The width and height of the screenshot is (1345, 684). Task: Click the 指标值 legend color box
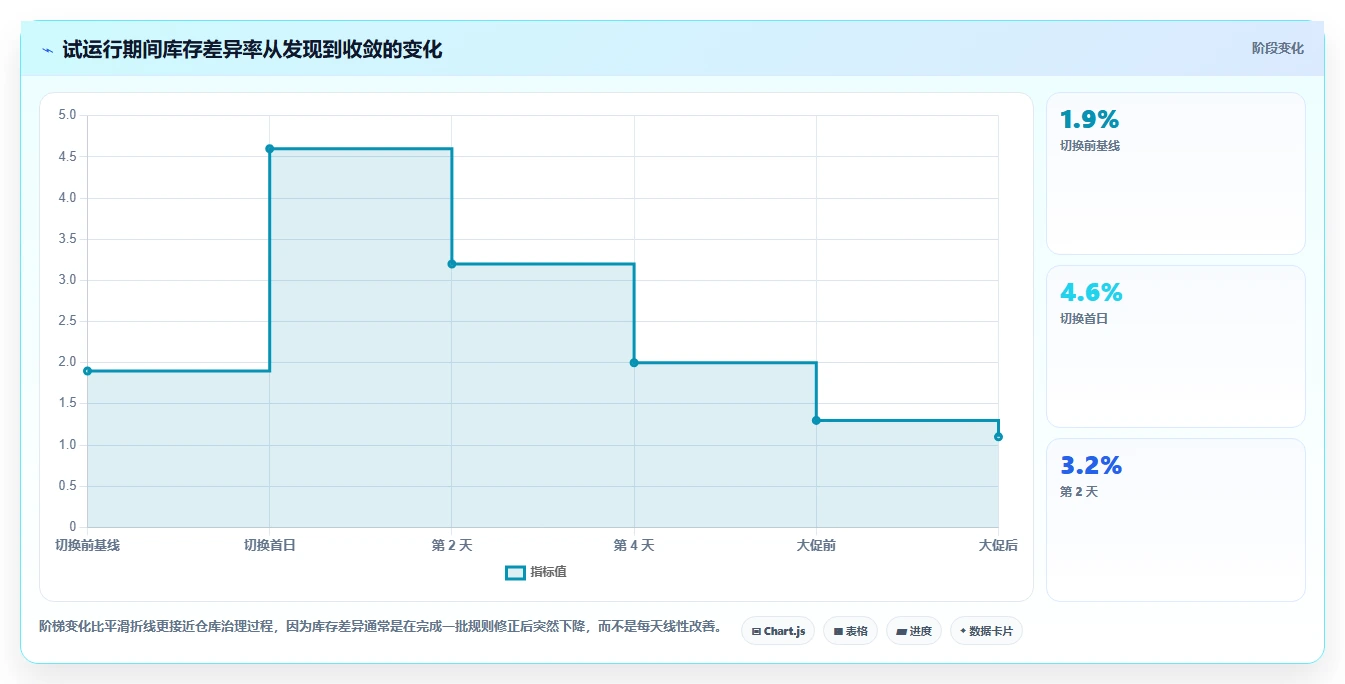(515, 572)
